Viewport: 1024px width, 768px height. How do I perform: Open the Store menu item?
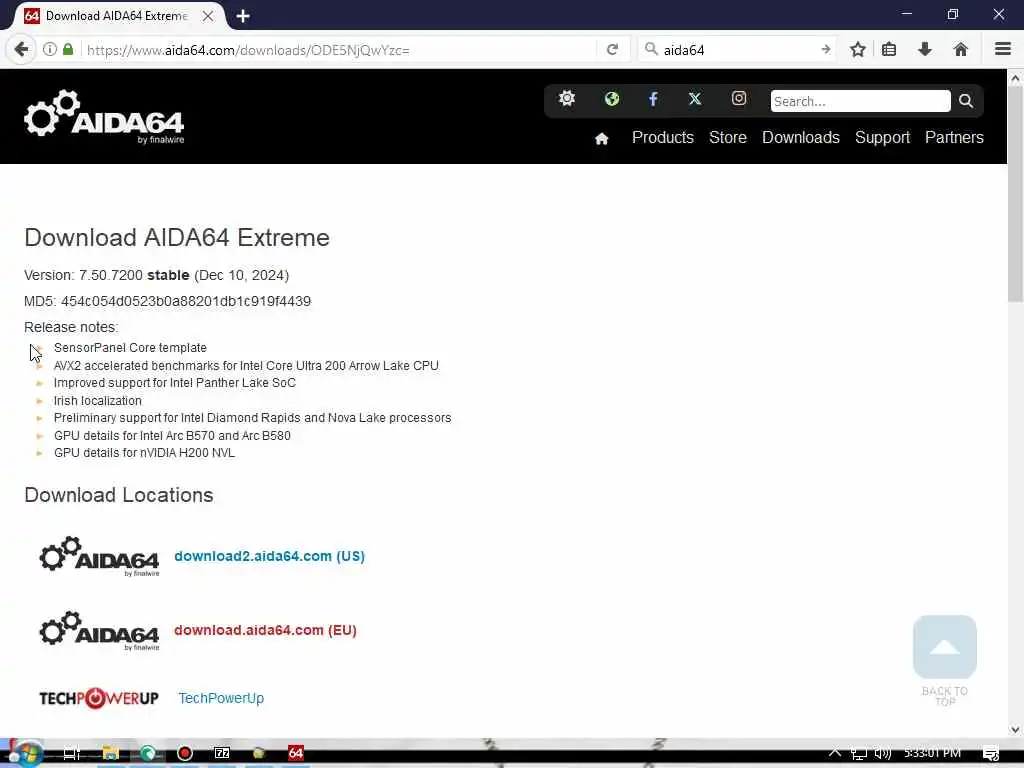pos(728,138)
